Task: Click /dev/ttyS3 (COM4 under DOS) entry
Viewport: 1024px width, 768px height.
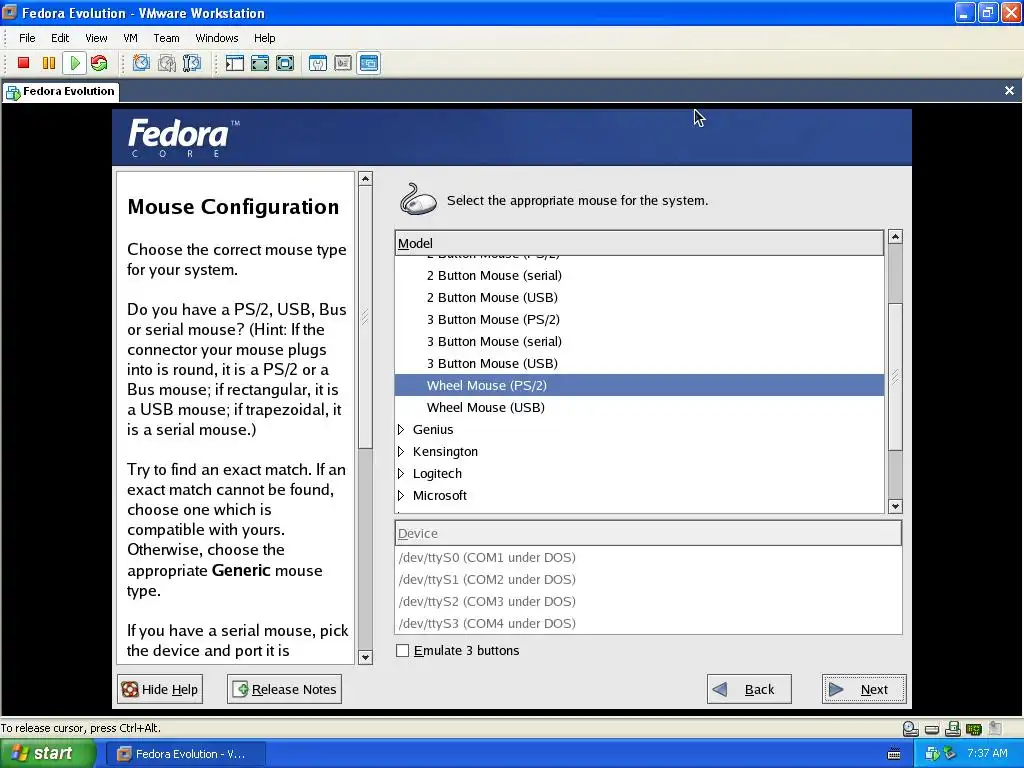Action: [x=648, y=623]
